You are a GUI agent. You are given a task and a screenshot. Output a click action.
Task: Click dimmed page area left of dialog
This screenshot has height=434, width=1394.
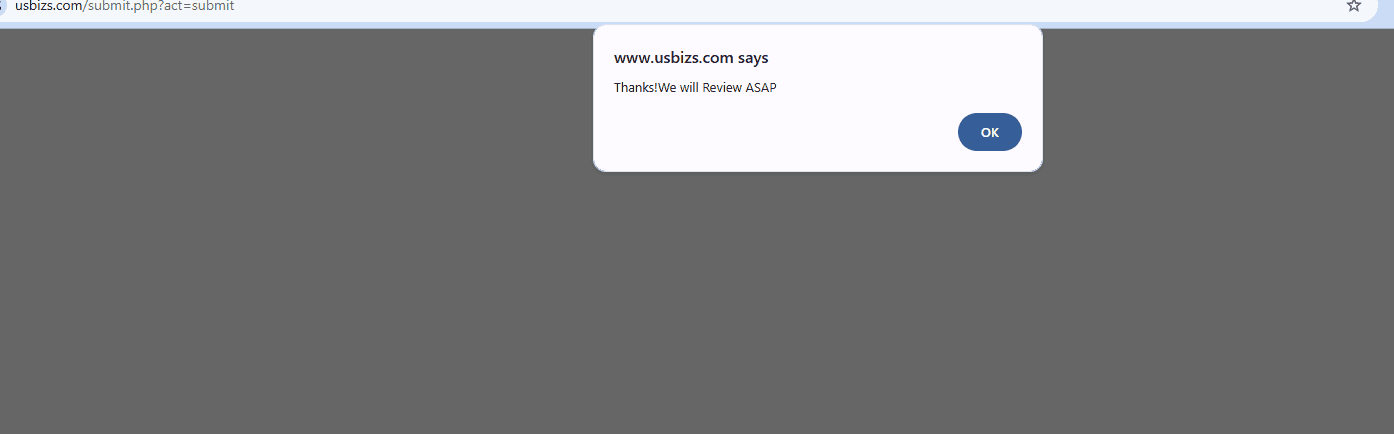[300, 200]
